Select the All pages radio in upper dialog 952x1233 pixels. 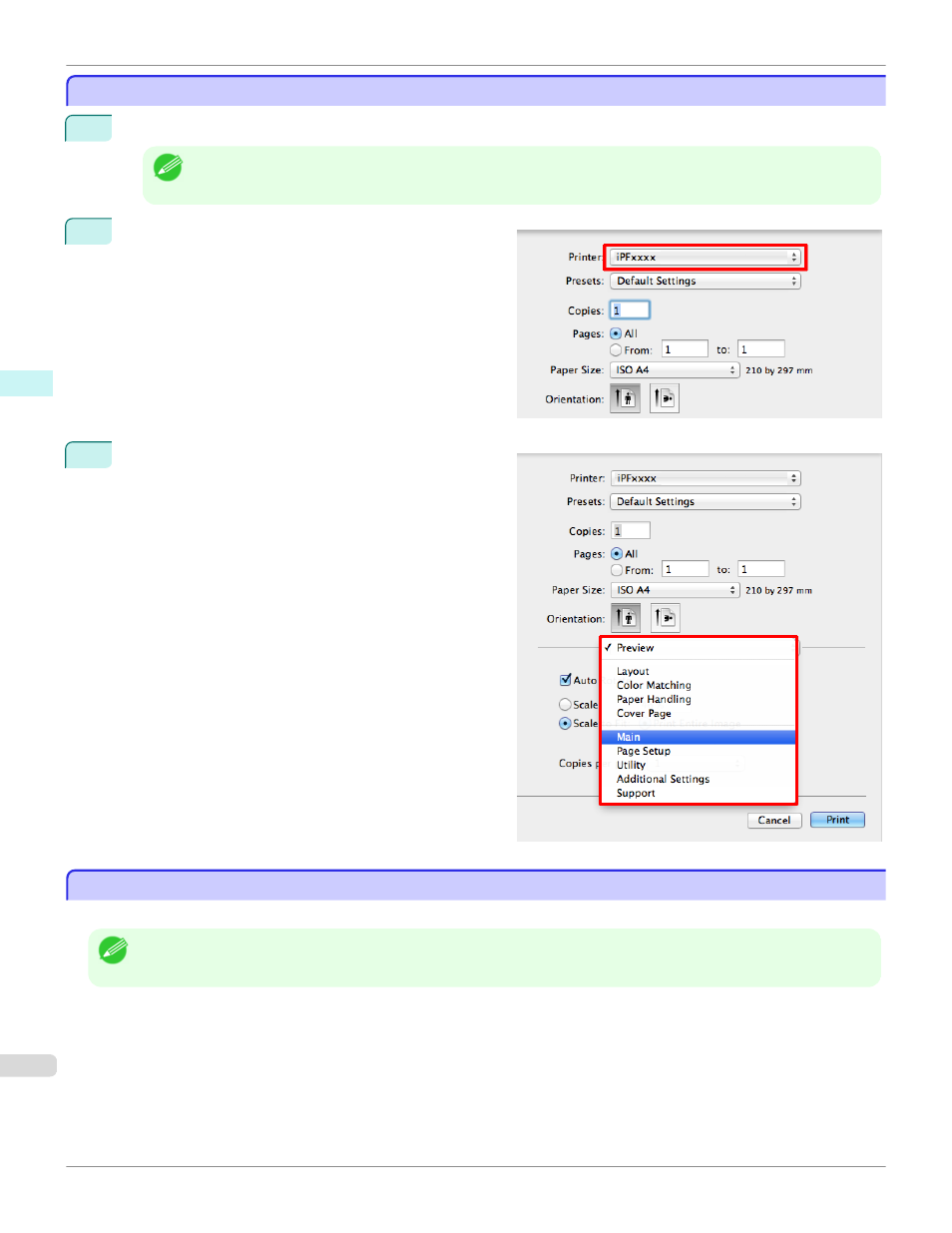point(616,334)
